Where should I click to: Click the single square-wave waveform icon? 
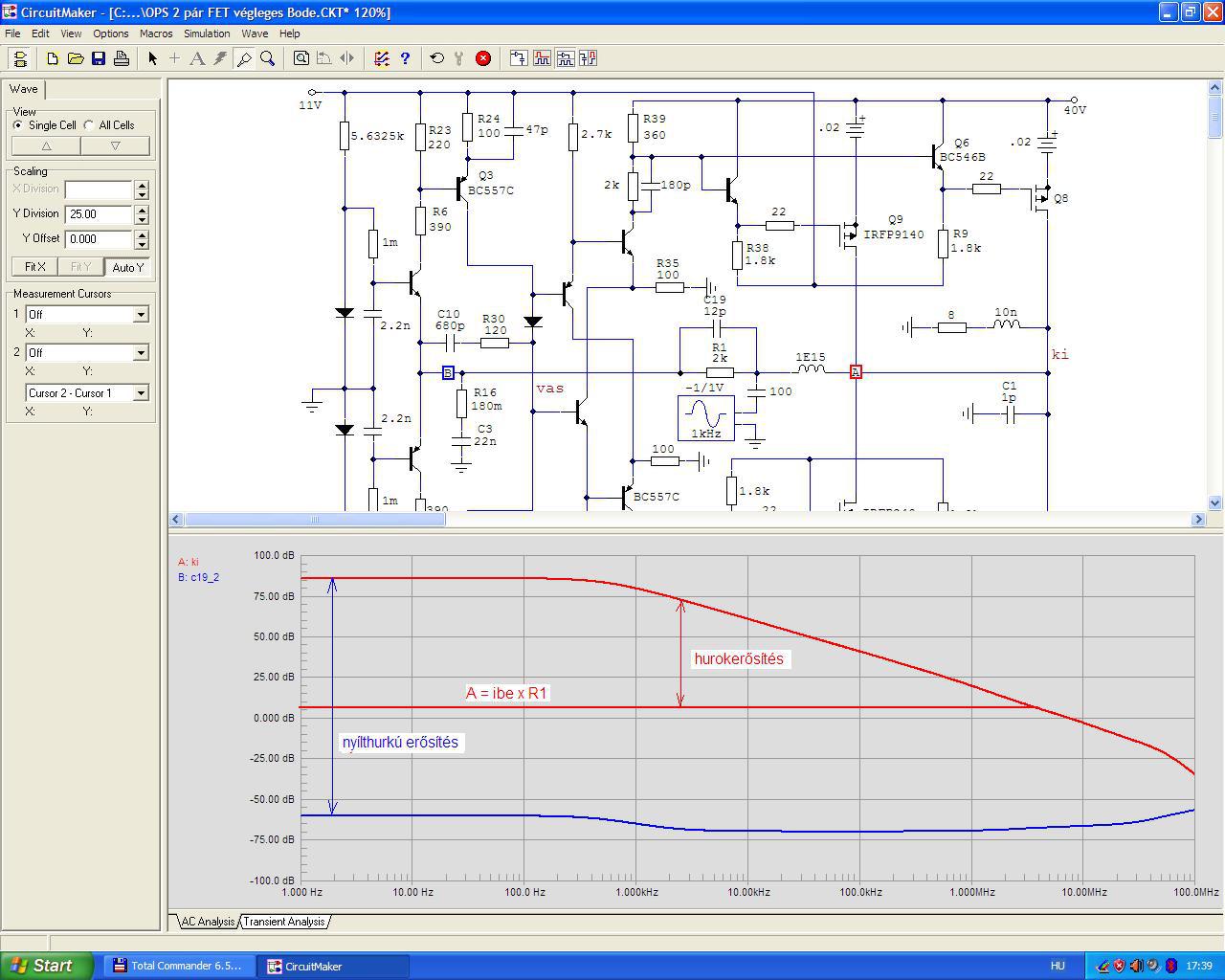tap(542, 58)
